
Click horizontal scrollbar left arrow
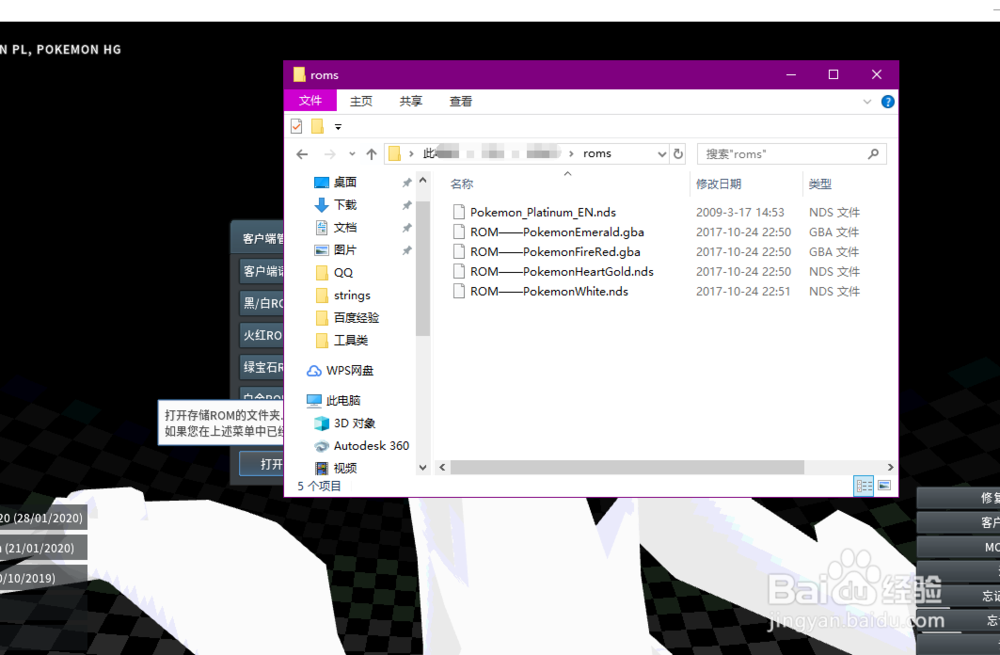(x=442, y=467)
